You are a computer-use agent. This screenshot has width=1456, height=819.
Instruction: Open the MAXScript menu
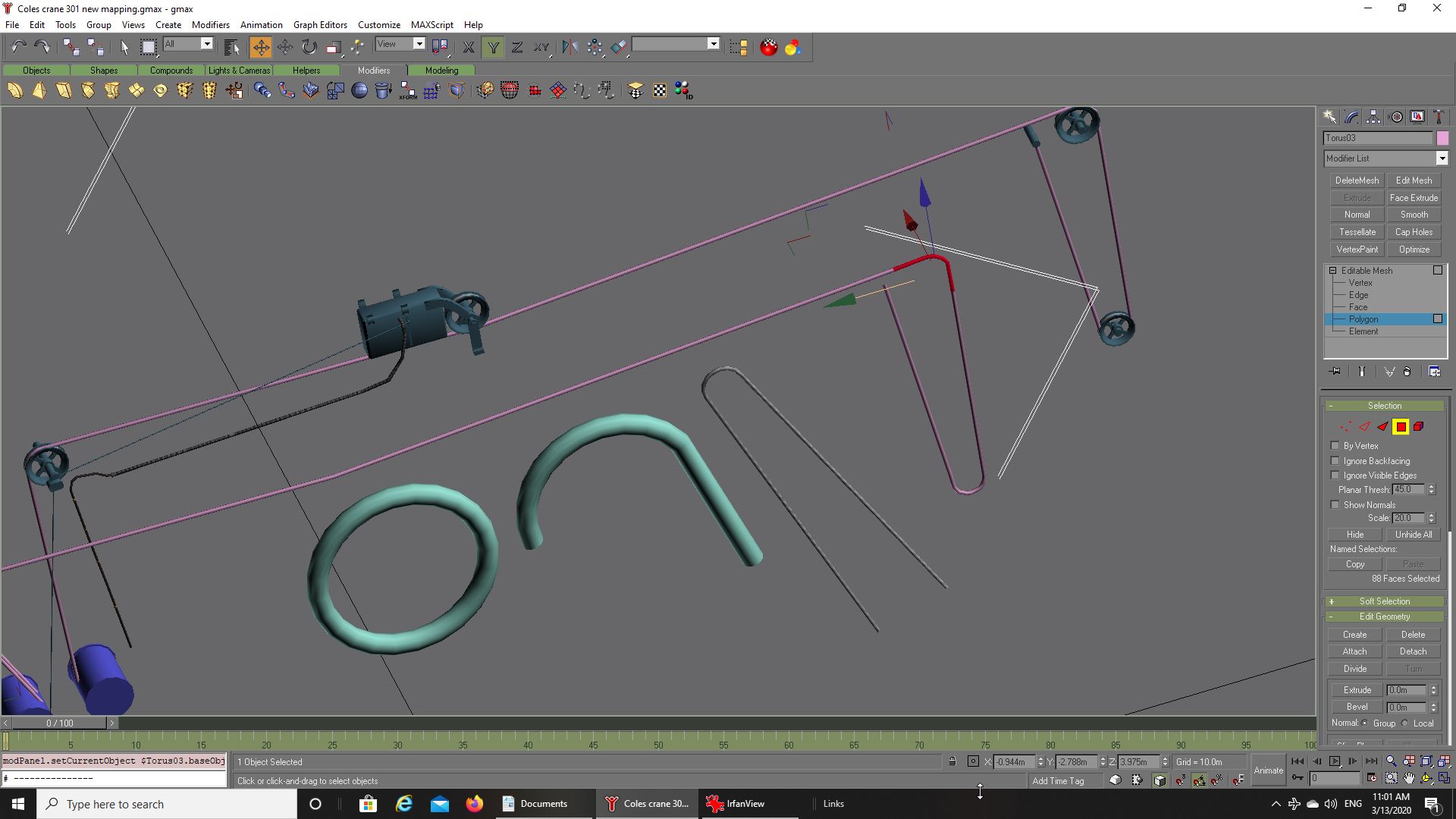pos(432,24)
